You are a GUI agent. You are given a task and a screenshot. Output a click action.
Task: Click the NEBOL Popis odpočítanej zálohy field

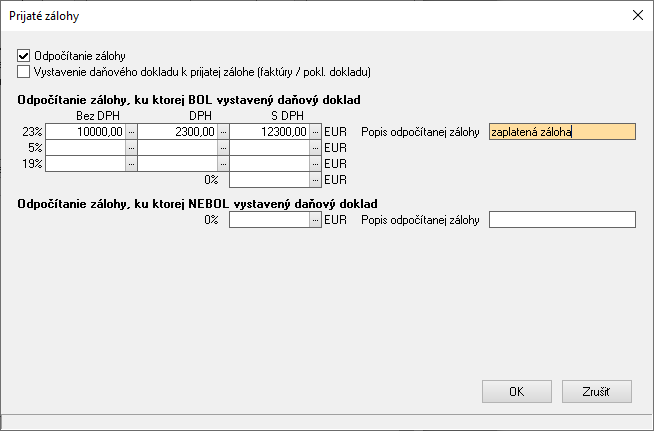click(x=562, y=219)
